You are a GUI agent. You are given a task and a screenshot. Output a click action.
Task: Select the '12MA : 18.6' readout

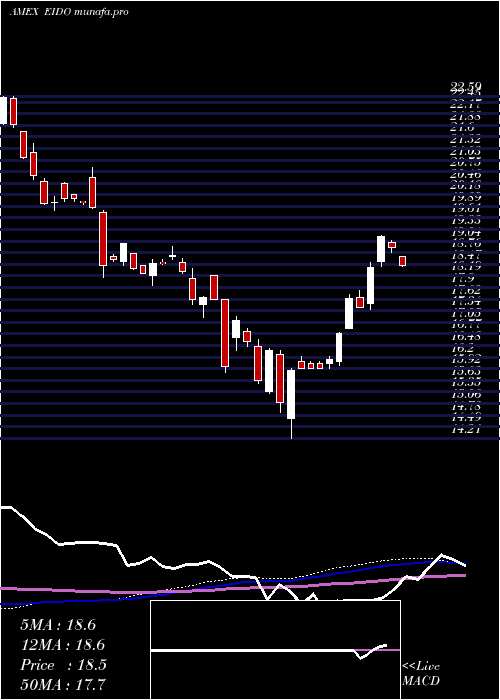coord(62,645)
